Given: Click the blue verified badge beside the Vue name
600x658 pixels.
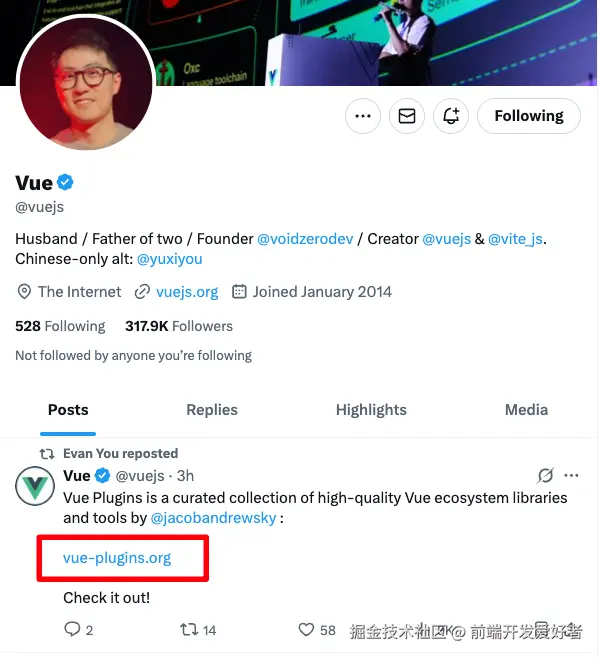Looking at the screenshot, I should 66,182.
